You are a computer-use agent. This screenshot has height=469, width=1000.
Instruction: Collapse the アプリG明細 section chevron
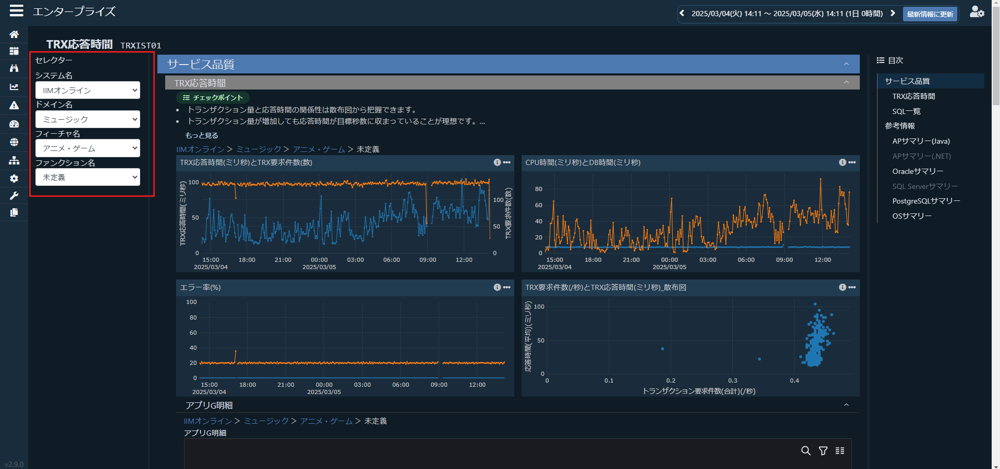(846, 405)
